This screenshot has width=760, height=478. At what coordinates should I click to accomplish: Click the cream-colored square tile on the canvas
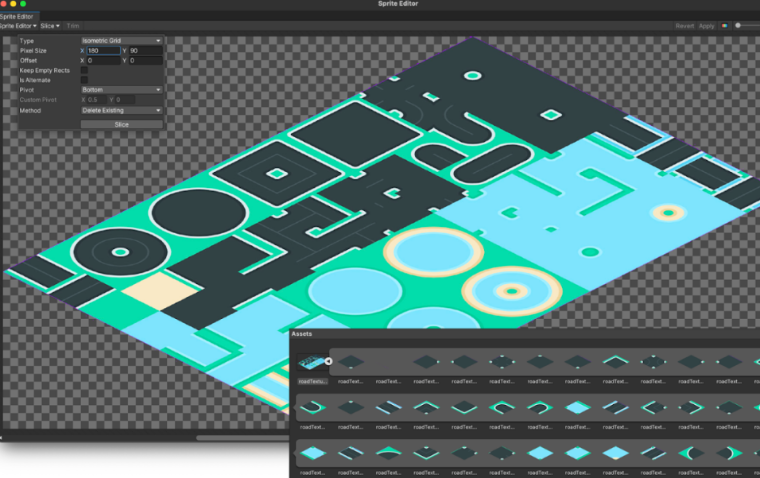pyautogui.click(x=160, y=291)
